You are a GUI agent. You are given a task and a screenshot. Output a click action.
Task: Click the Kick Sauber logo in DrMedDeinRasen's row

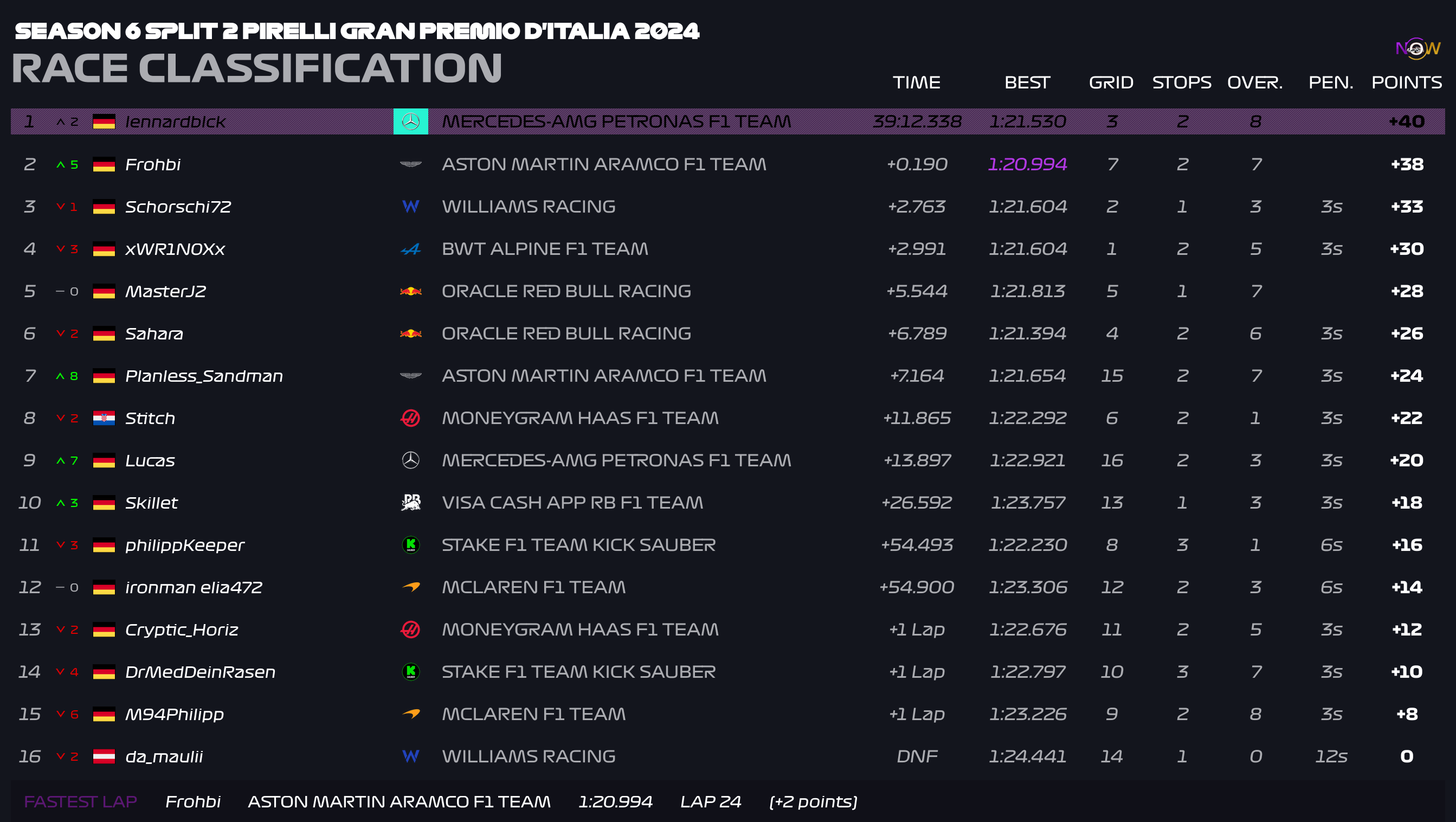tap(410, 672)
